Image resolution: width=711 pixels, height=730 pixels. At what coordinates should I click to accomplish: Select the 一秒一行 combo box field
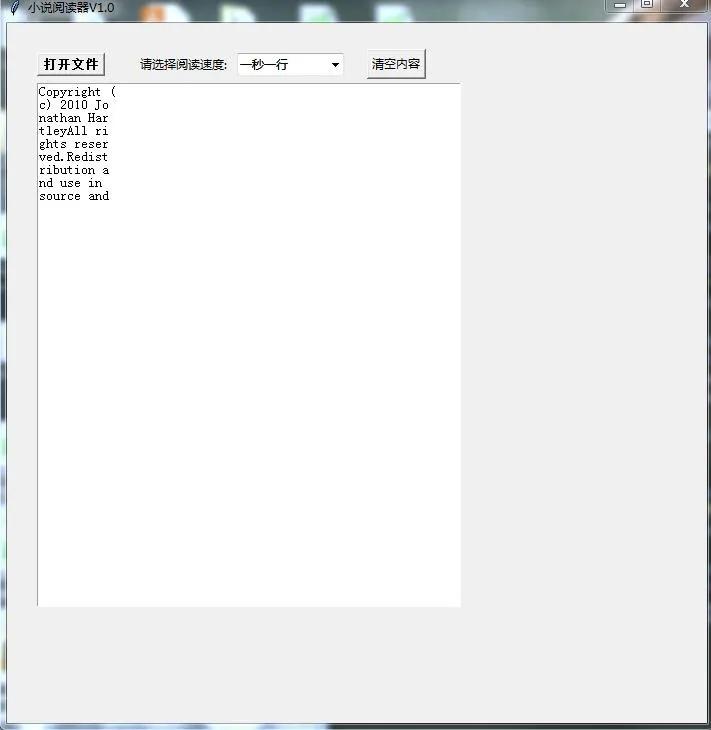(x=283, y=65)
